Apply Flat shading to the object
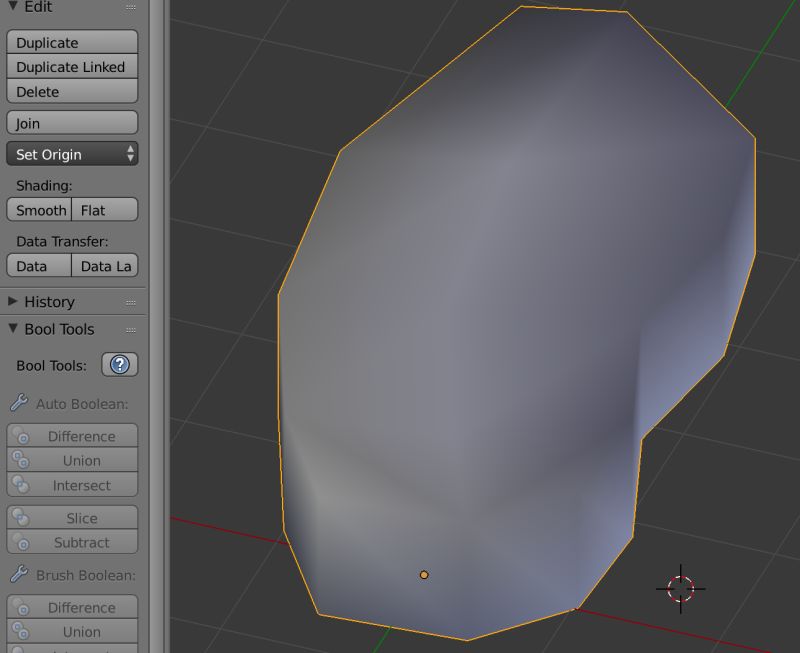 click(104, 210)
